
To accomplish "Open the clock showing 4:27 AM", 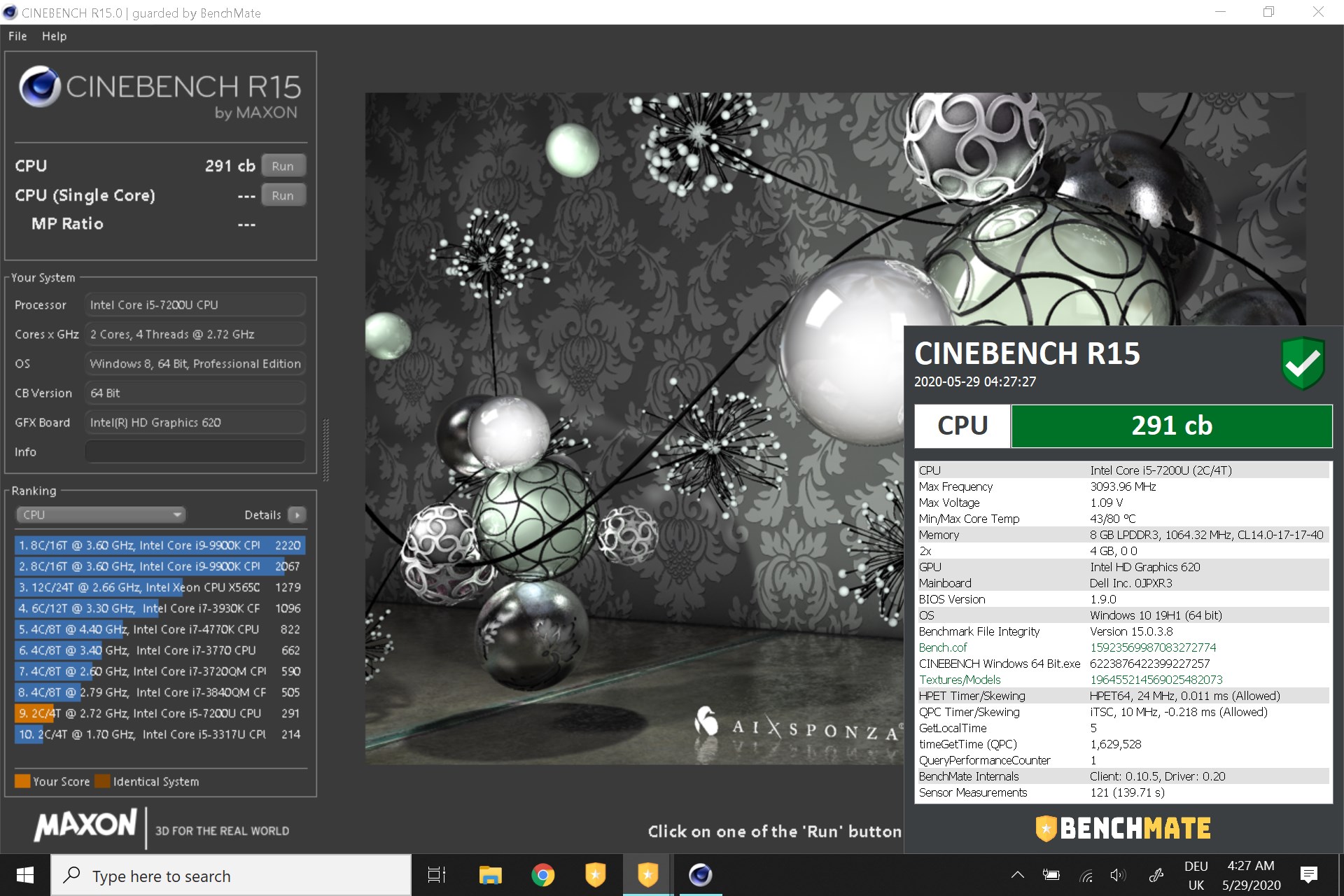I will pos(1251,875).
